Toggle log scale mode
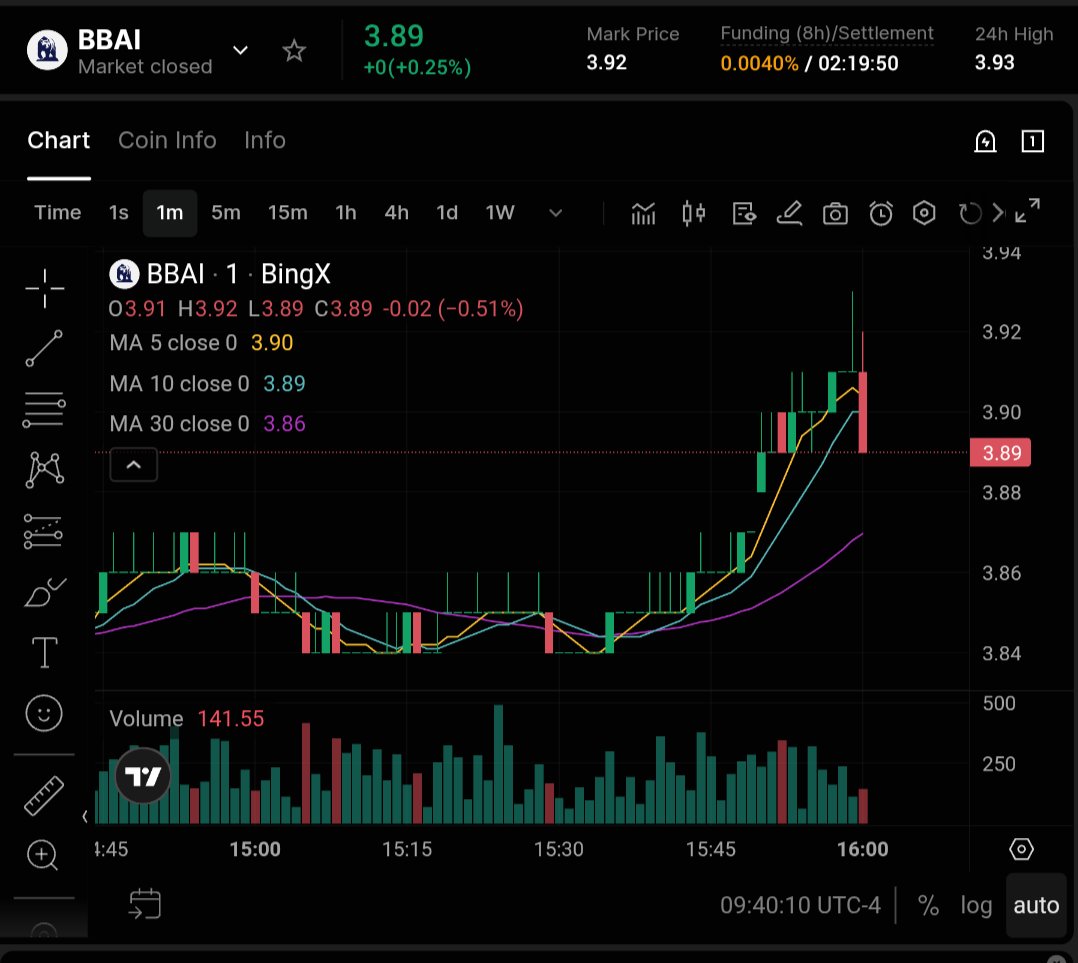 976,905
